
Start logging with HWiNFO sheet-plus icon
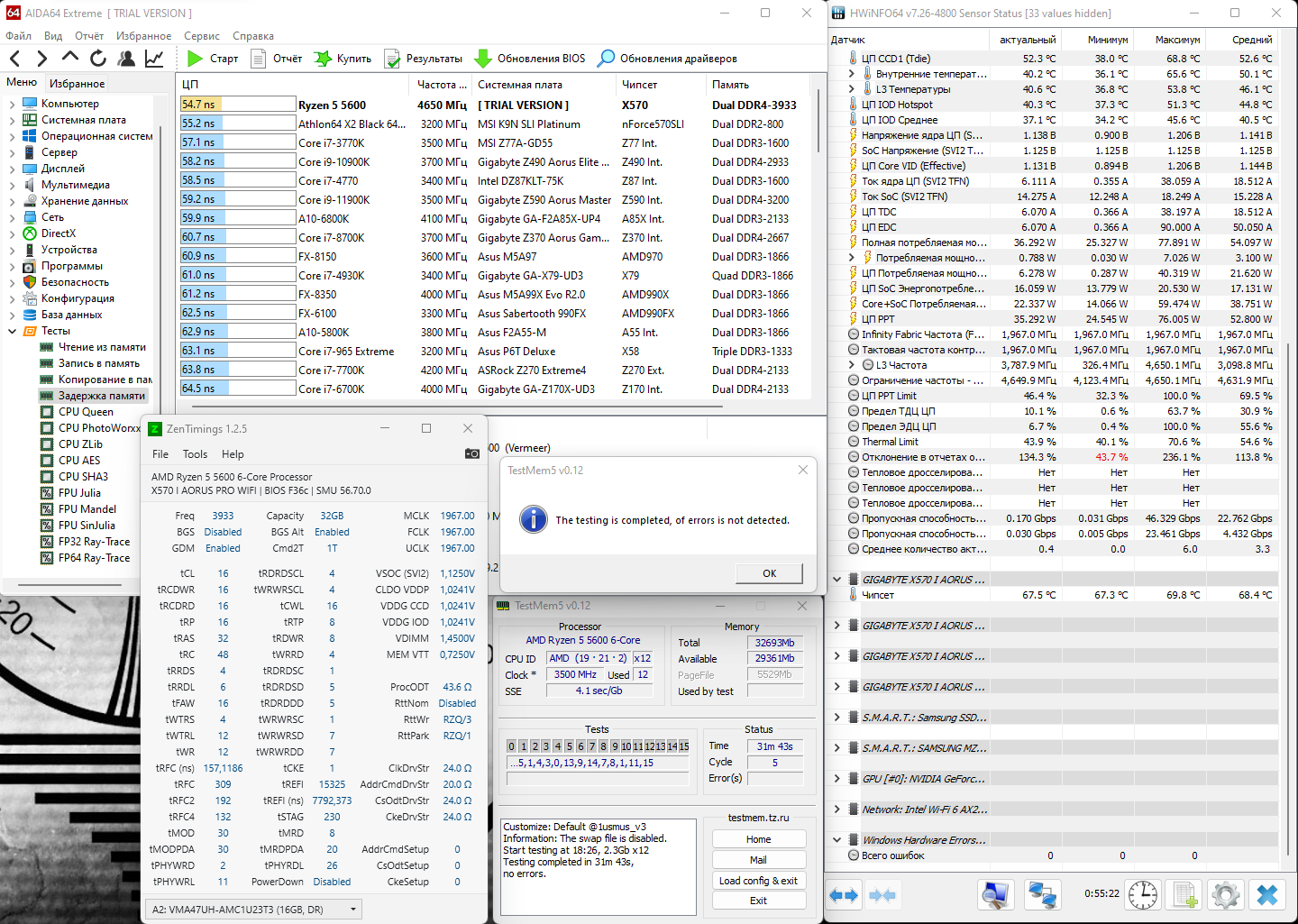pyautogui.click(x=1184, y=894)
